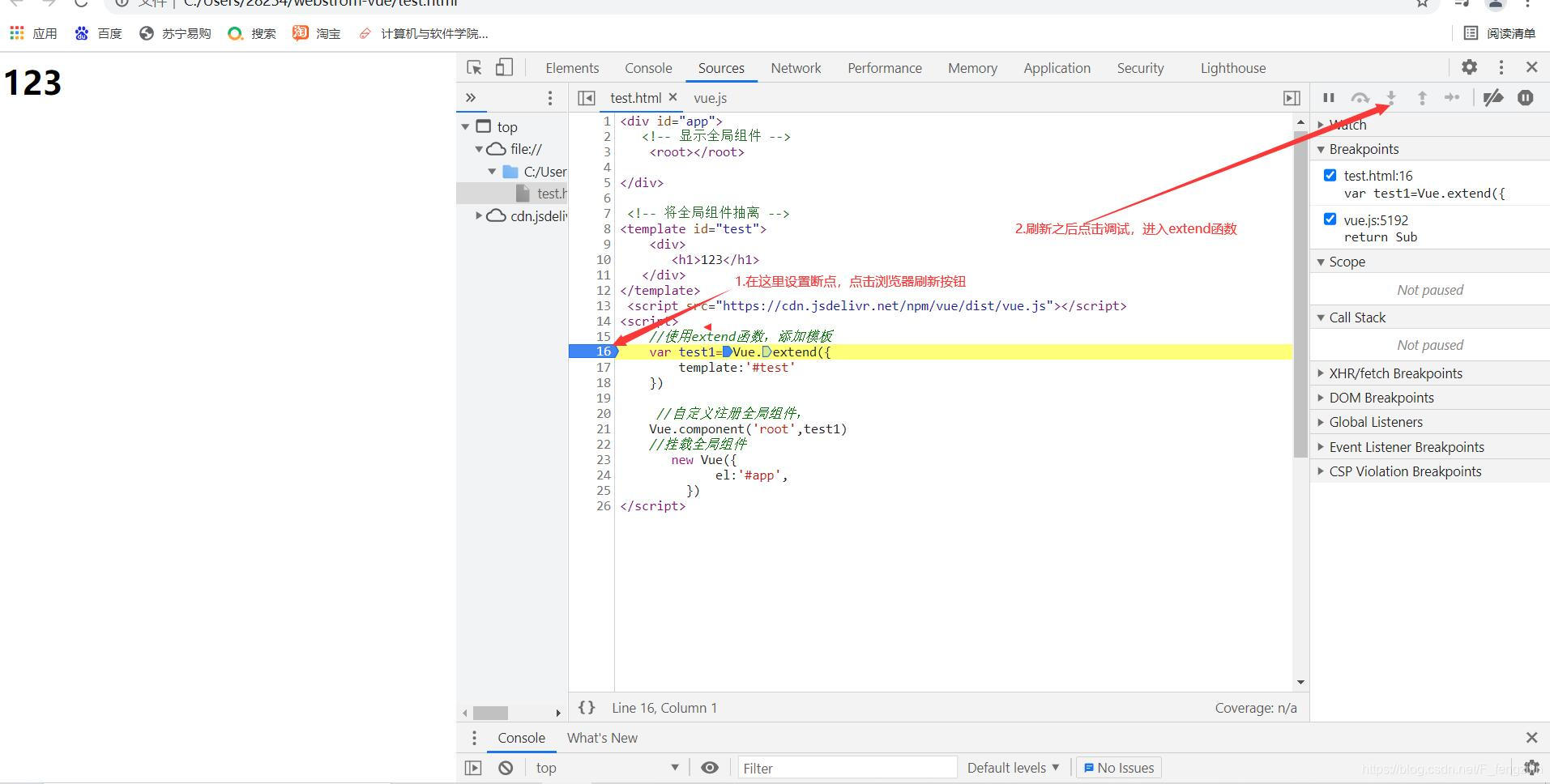The image size is (1550, 784).
Task: Toggle pause on exceptions icon
Action: [1526, 98]
